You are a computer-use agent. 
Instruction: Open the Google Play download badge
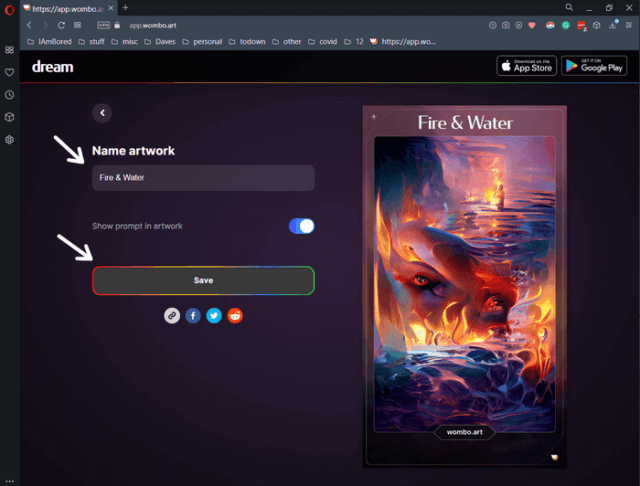click(x=594, y=66)
